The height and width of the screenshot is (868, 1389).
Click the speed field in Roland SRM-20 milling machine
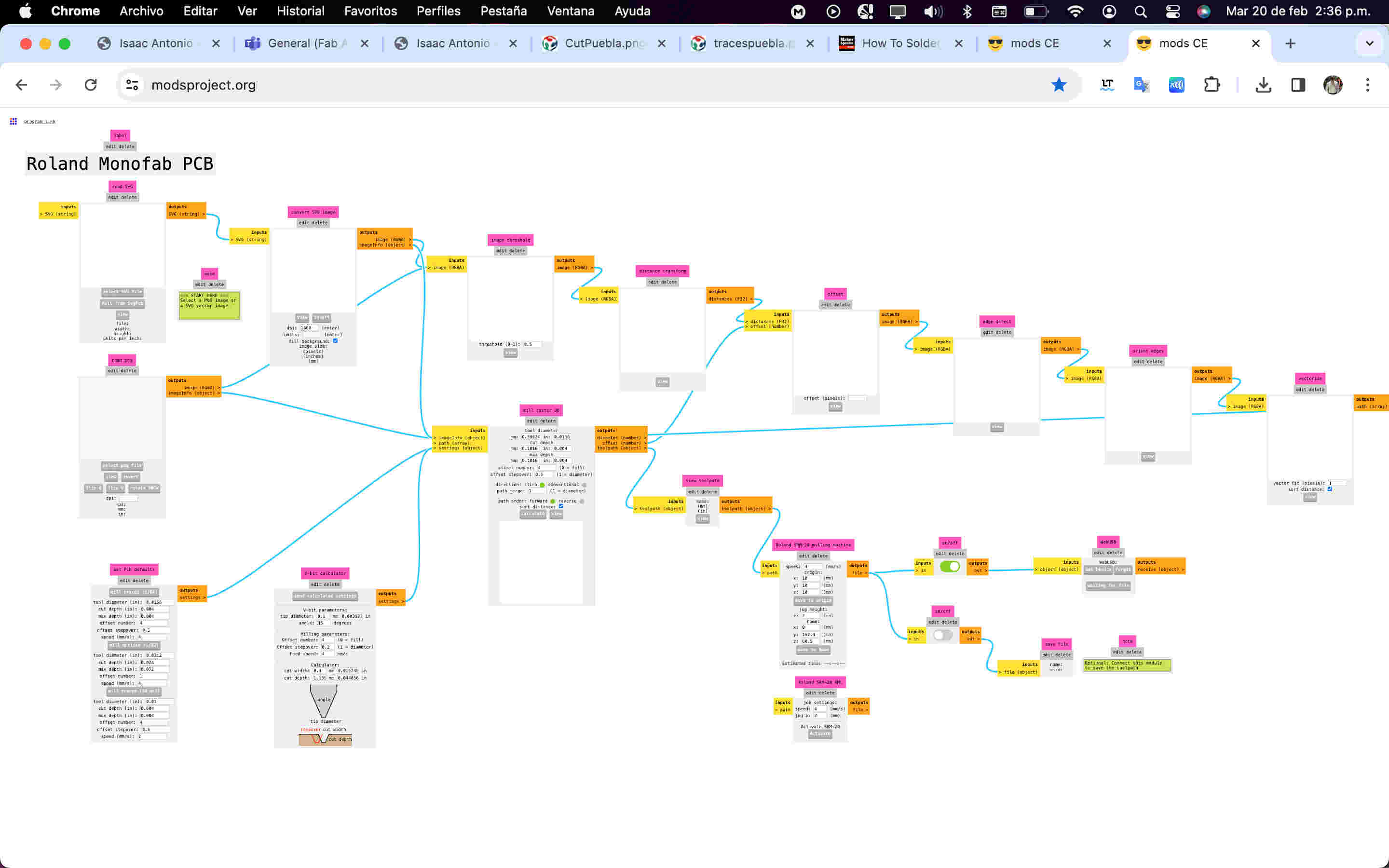point(813,567)
